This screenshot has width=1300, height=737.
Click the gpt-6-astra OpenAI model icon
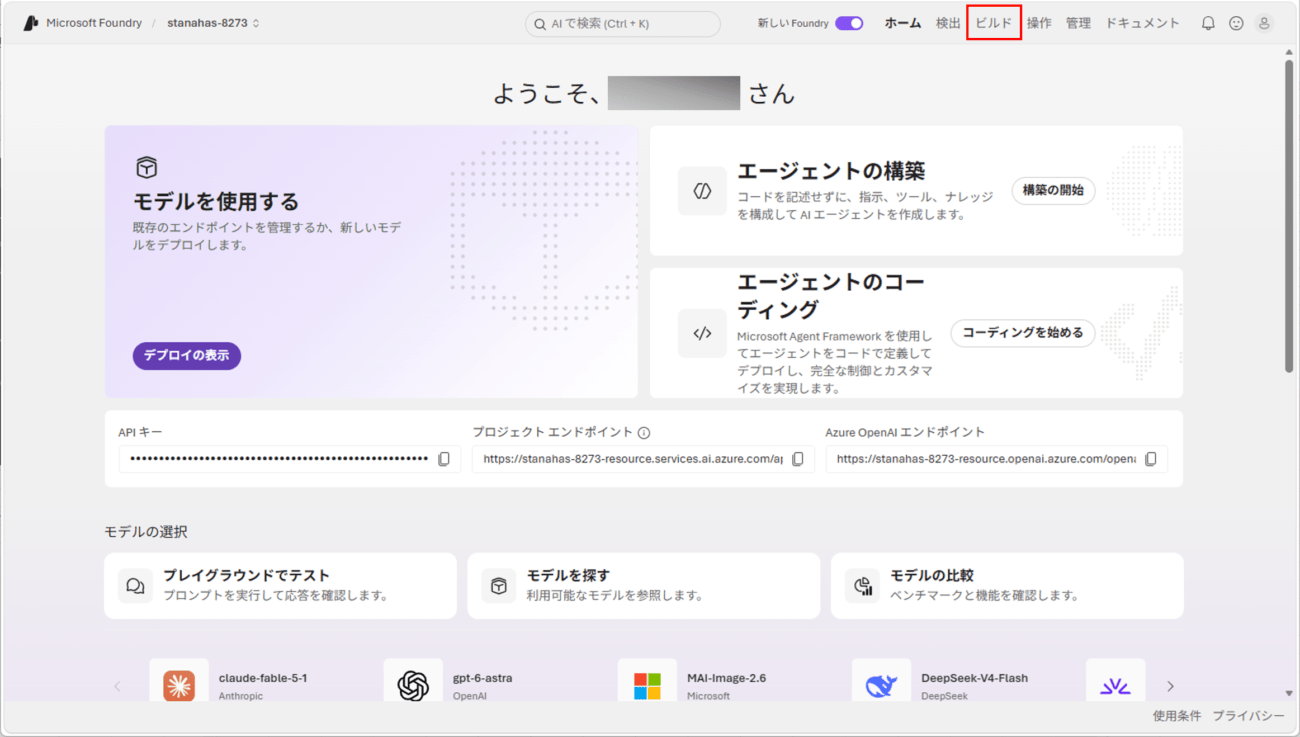pyautogui.click(x=413, y=685)
